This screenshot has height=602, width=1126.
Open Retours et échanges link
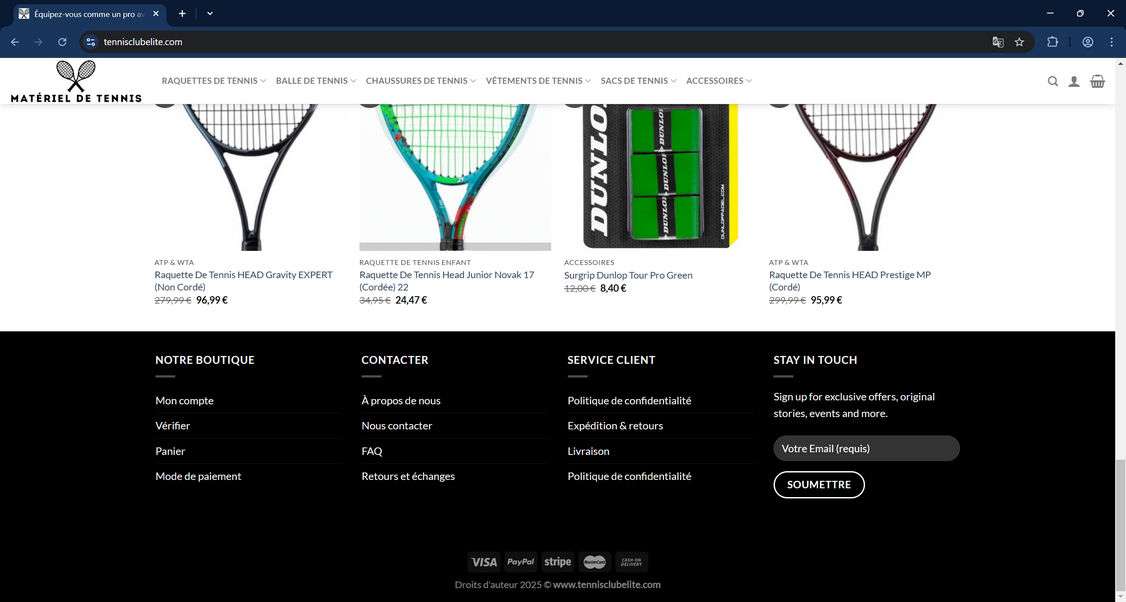(408, 476)
